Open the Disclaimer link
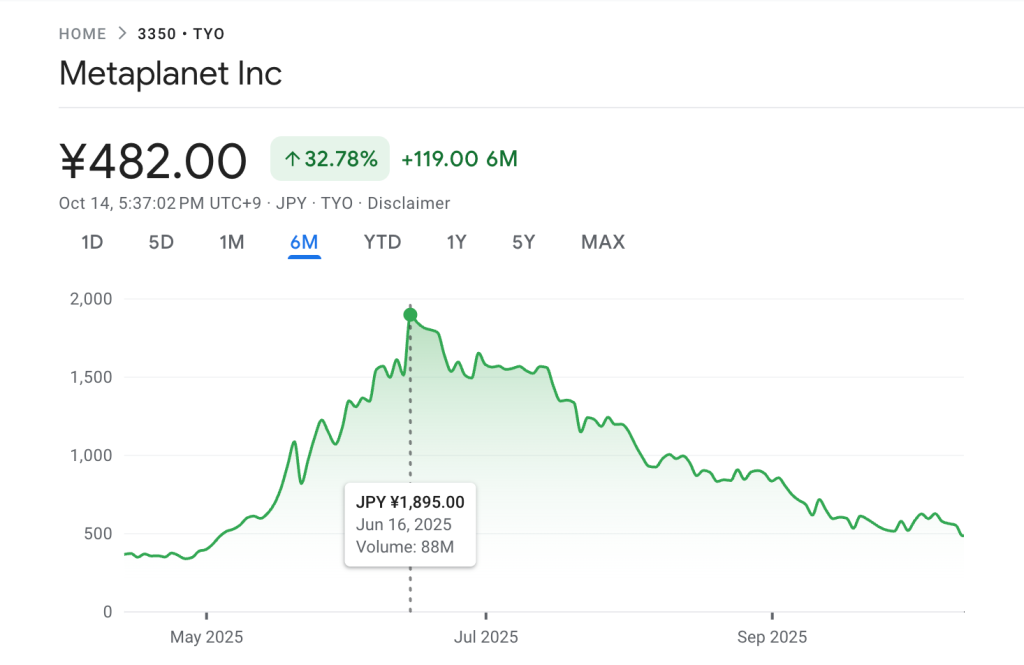The image size is (1024, 665). coord(409,203)
